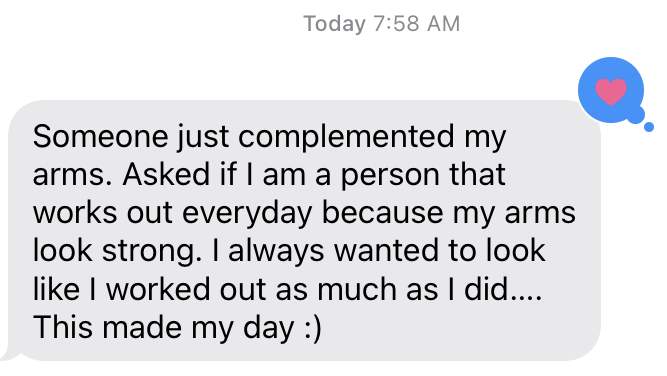Viewport: 667px width, 376px height.
Task: Tap the pink heart reaction icon
Action: click(x=611, y=91)
